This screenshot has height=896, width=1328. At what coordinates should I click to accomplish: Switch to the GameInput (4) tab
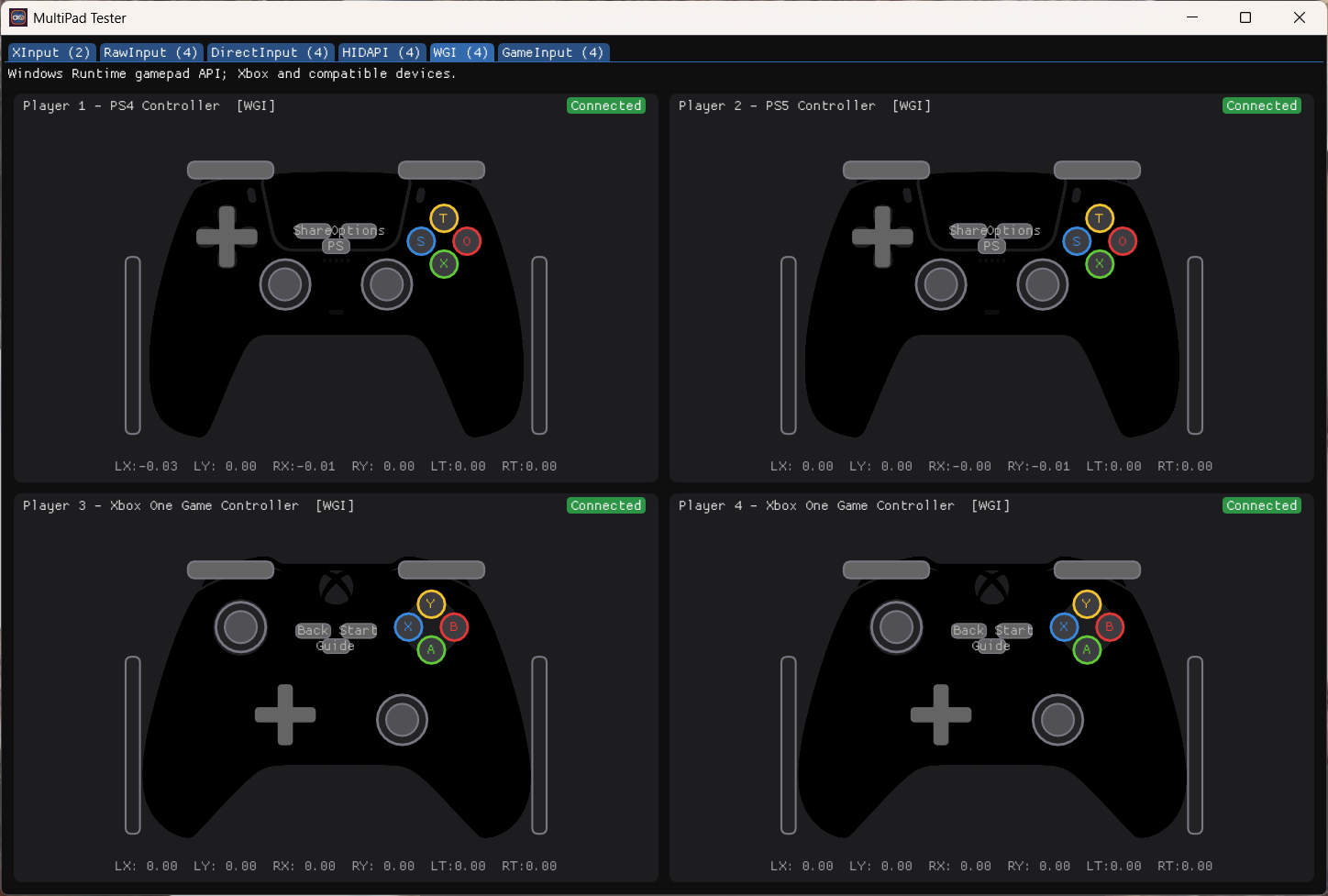(552, 52)
